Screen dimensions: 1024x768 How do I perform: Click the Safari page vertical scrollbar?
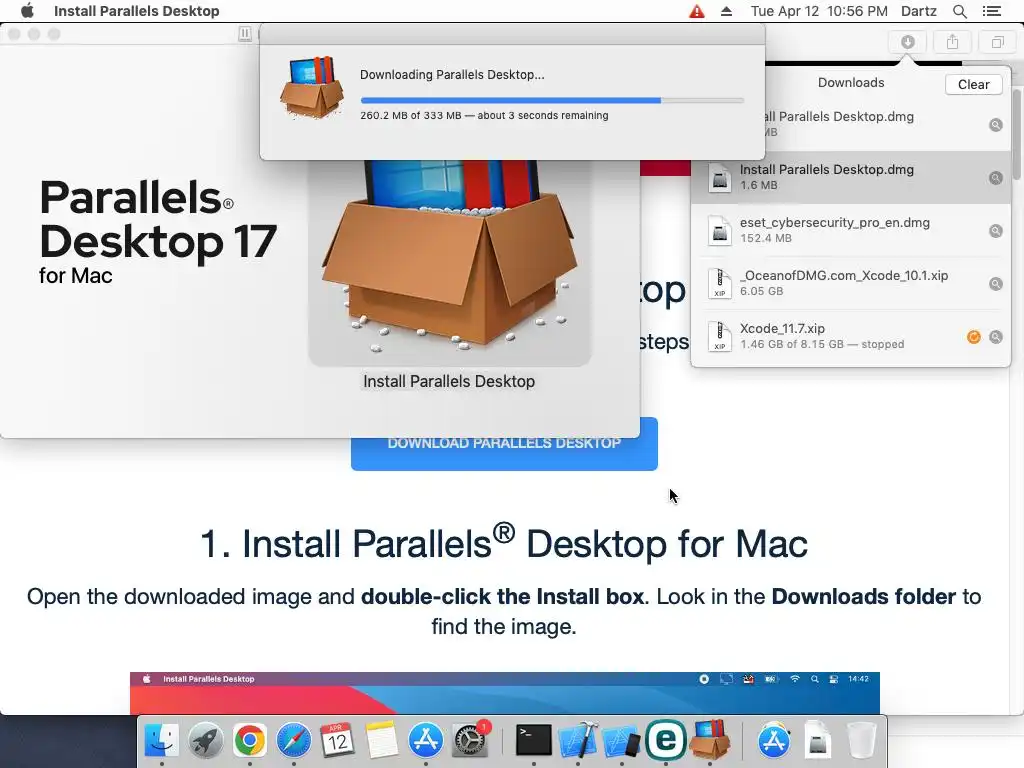(x=1017, y=134)
